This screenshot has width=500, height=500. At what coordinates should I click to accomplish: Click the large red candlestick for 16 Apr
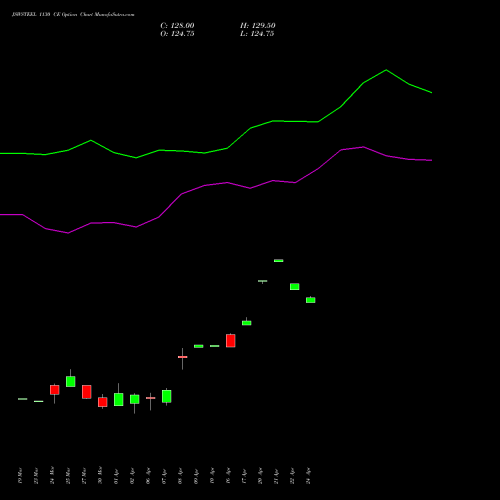click(x=231, y=341)
